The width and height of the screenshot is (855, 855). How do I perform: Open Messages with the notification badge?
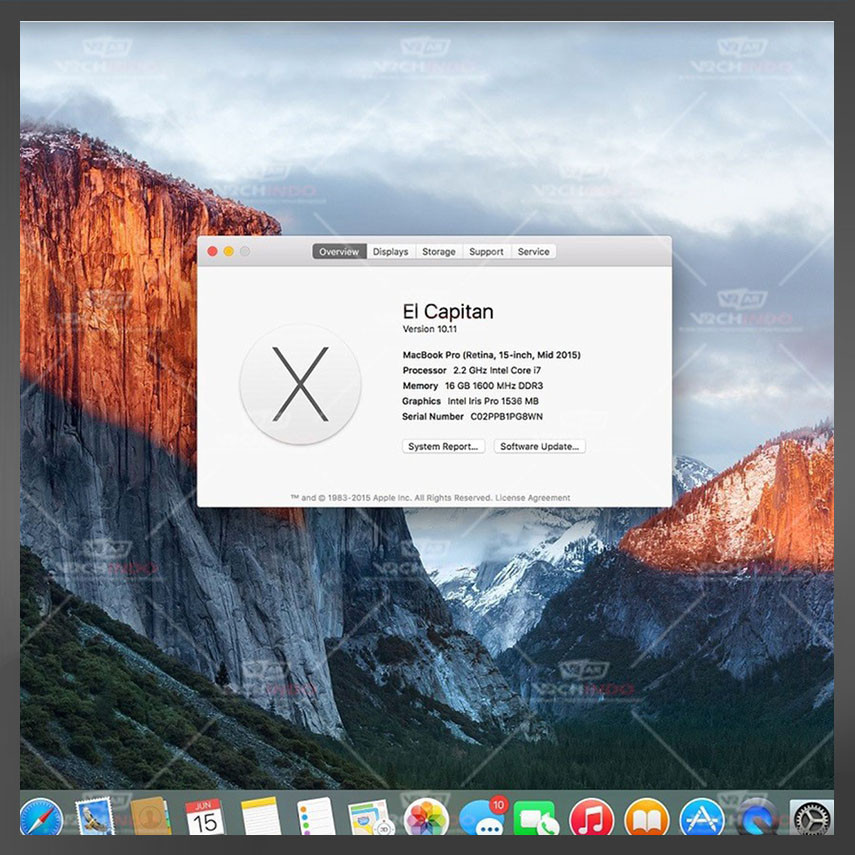point(482,817)
